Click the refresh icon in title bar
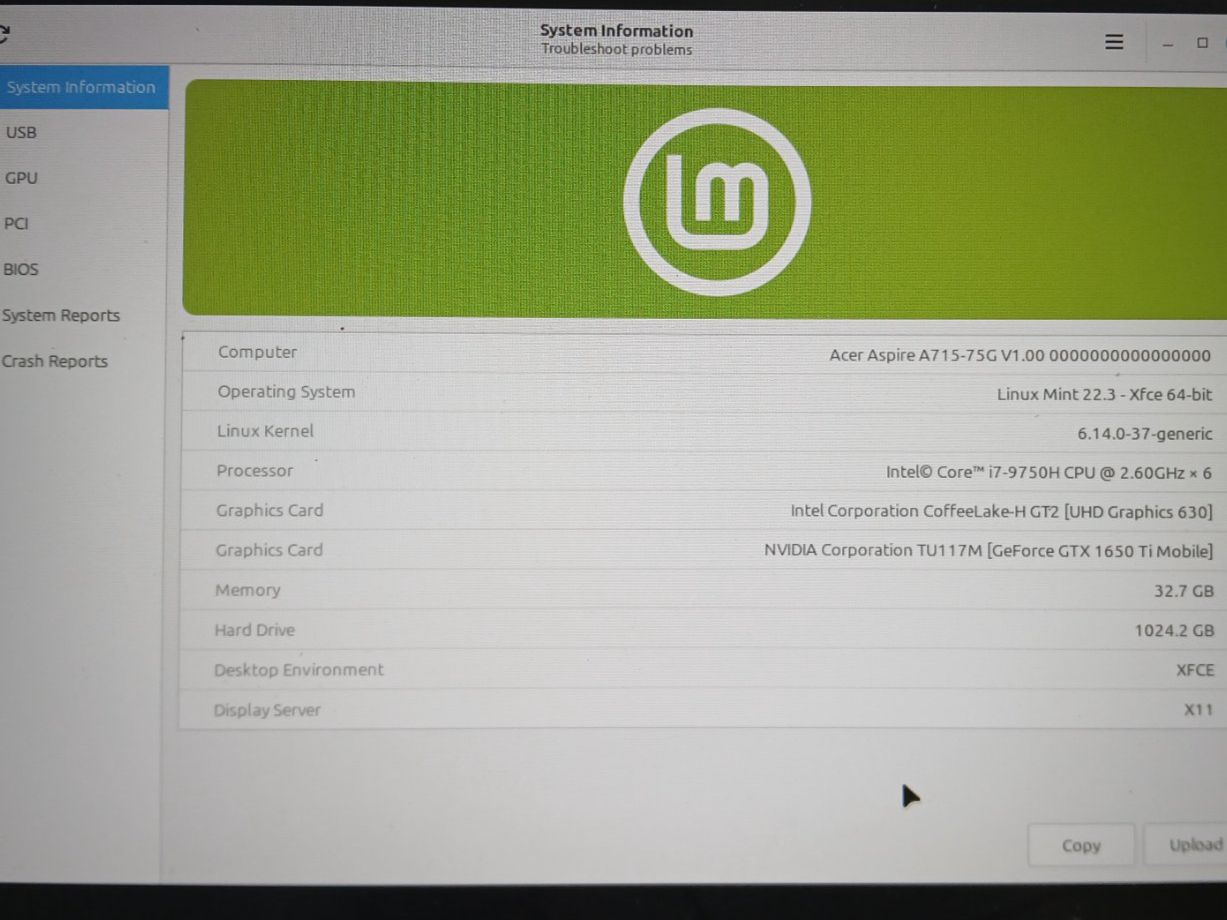The width and height of the screenshot is (1227, 920). [4, 37]
